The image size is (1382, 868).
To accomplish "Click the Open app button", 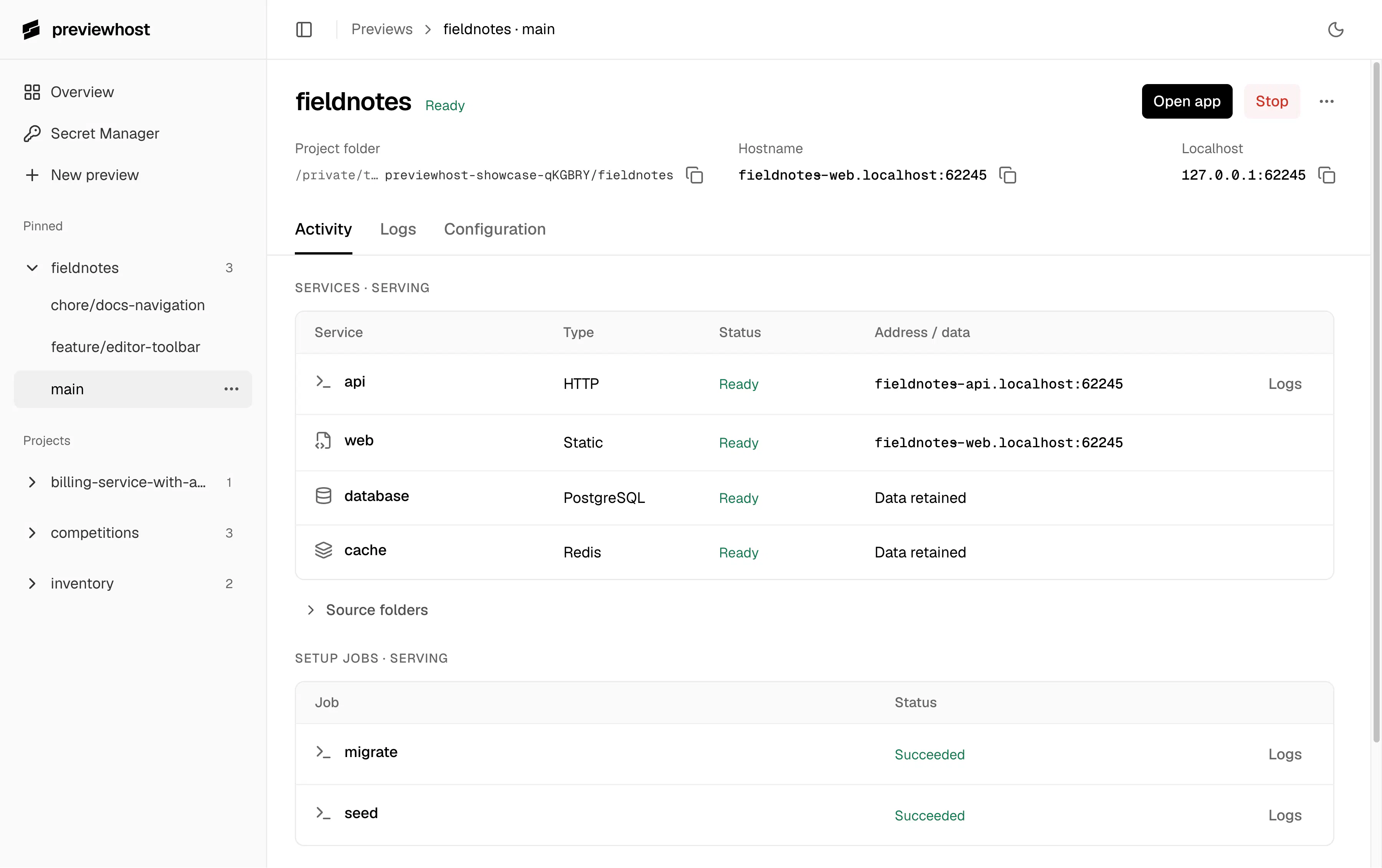I will tap(1187, 102).
